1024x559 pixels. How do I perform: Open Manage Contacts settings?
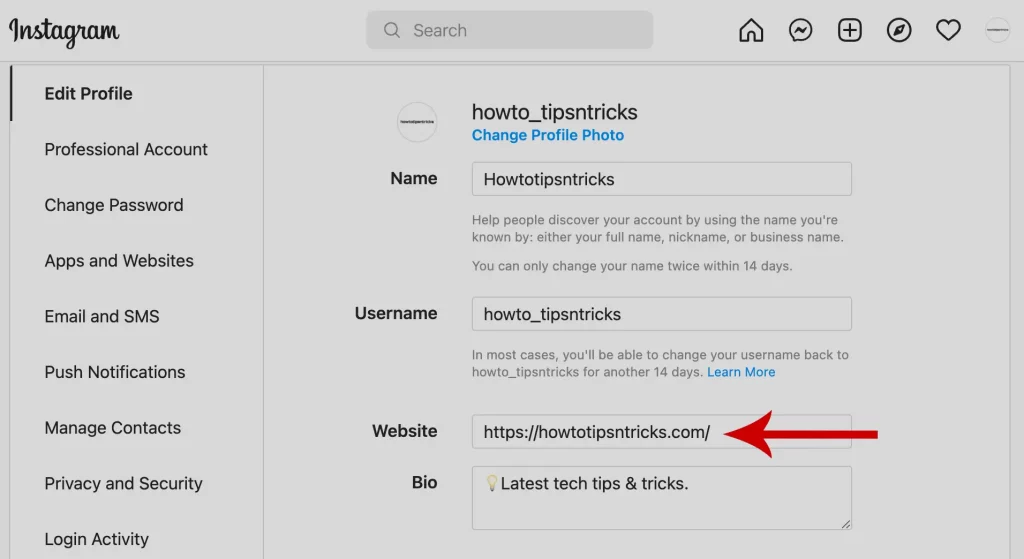[x=112, y=428]
